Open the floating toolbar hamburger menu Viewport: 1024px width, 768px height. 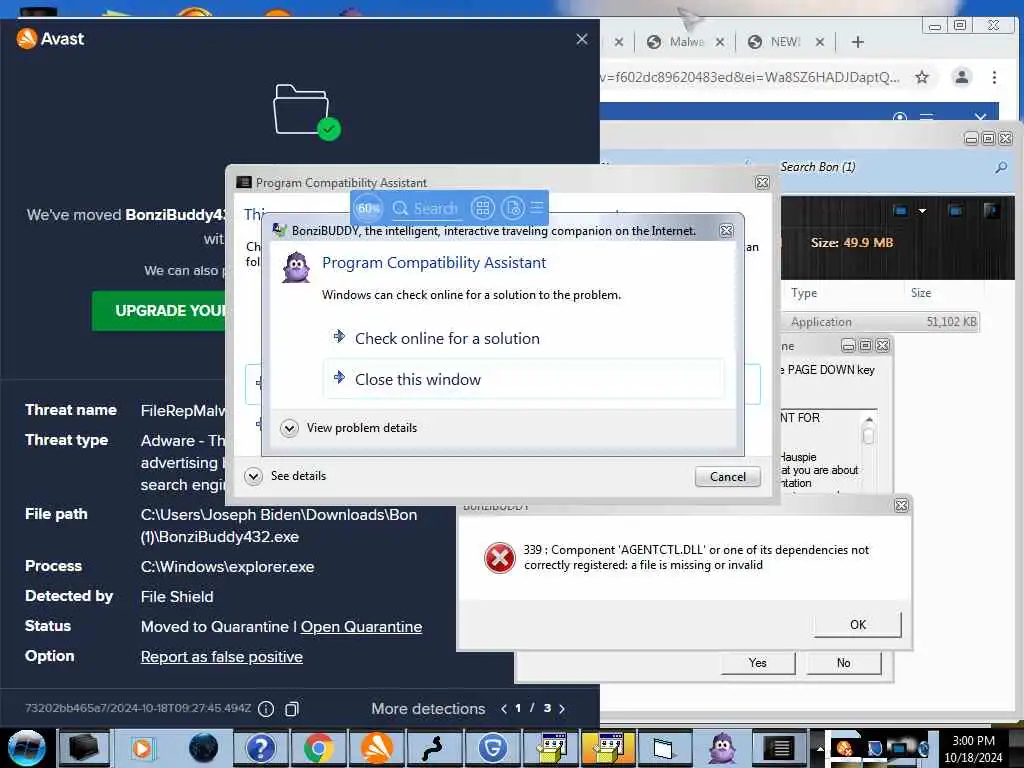(537, 208)
